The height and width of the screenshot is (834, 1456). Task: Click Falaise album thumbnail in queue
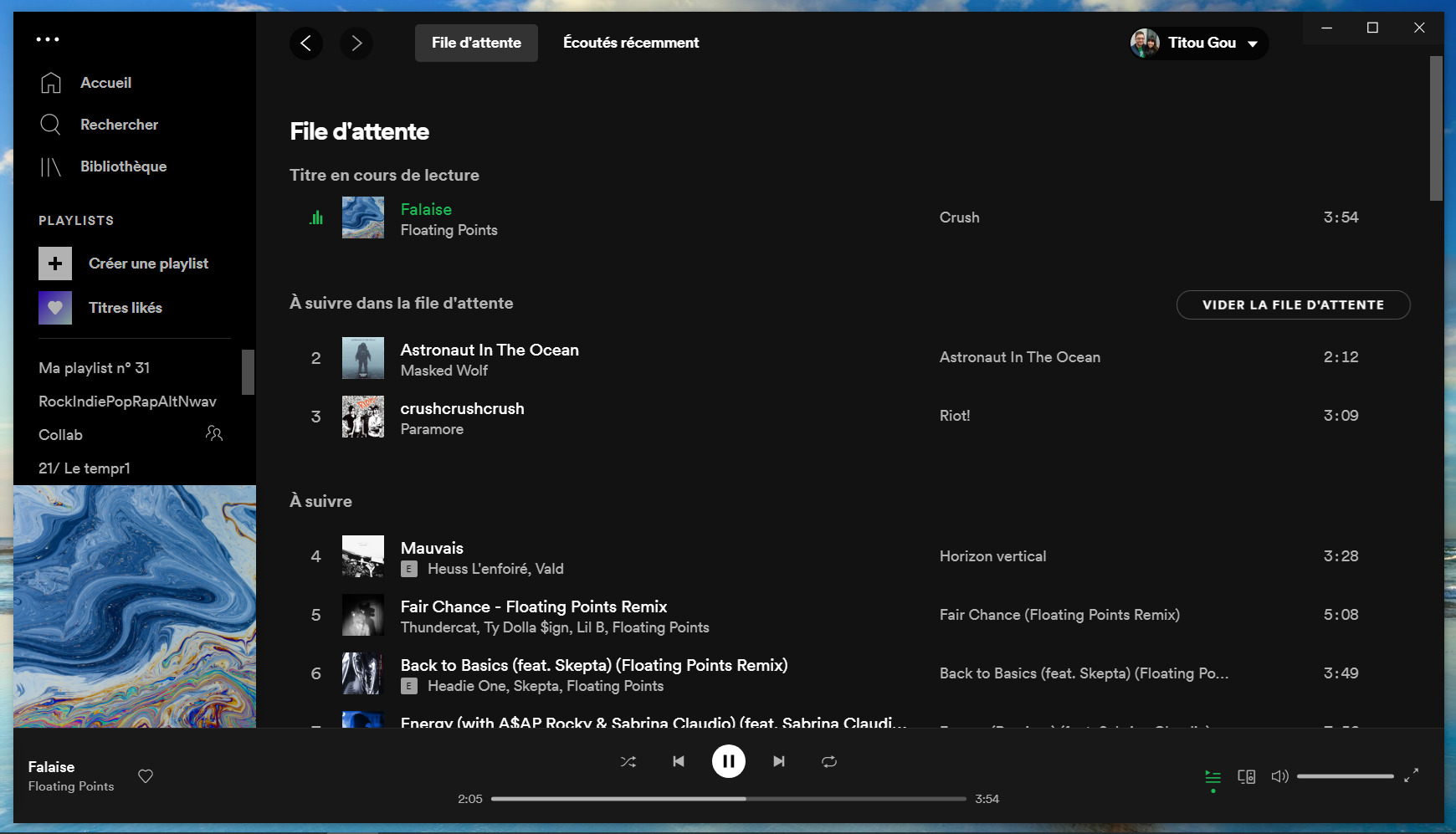(x=363, y=217)
